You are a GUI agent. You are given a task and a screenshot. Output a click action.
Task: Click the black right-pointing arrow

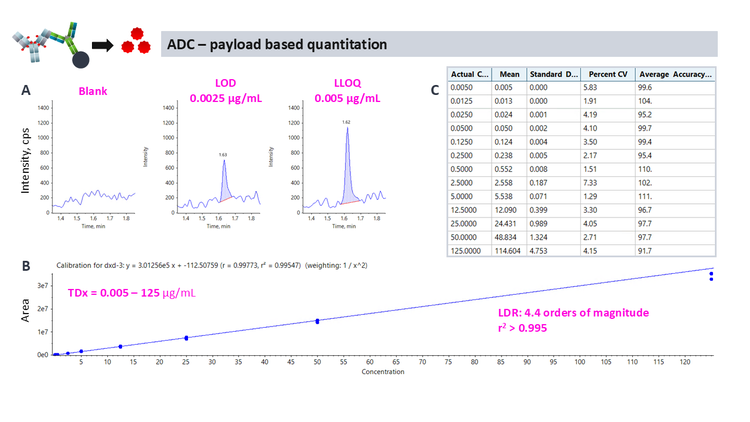(x=102, y=45)
